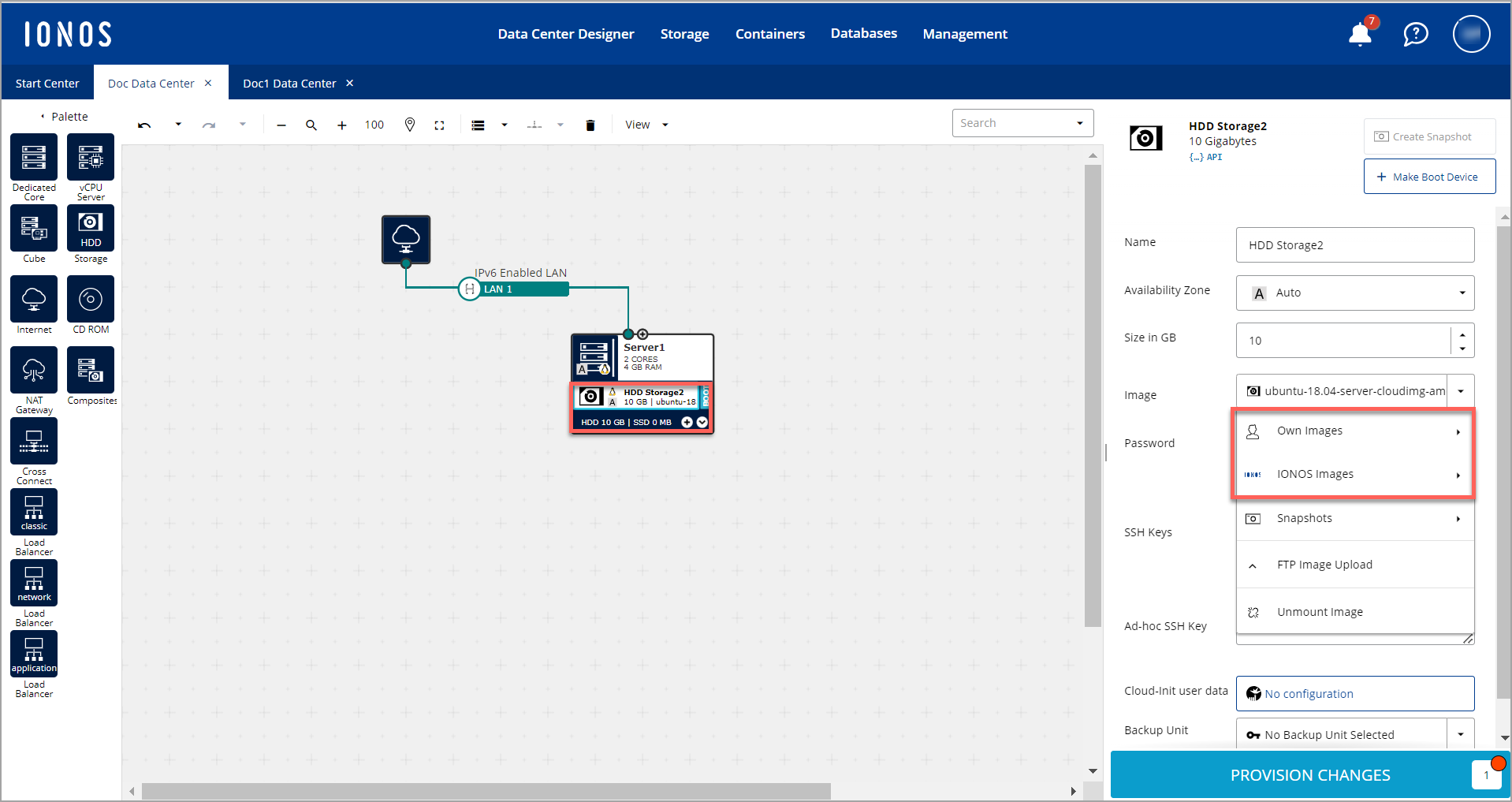Increase the Size in GB stepper
Image resolution: width=1512 pixels, height=802 pixels.
(1462, 334)
